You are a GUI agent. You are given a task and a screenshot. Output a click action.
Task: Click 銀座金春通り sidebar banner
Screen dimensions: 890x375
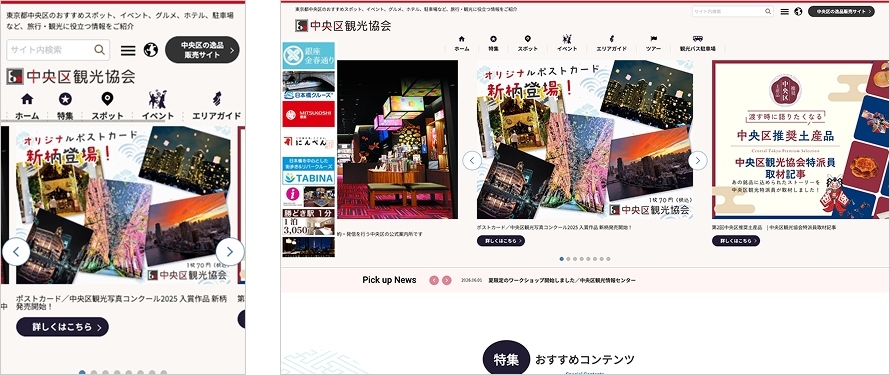point(308,56)
